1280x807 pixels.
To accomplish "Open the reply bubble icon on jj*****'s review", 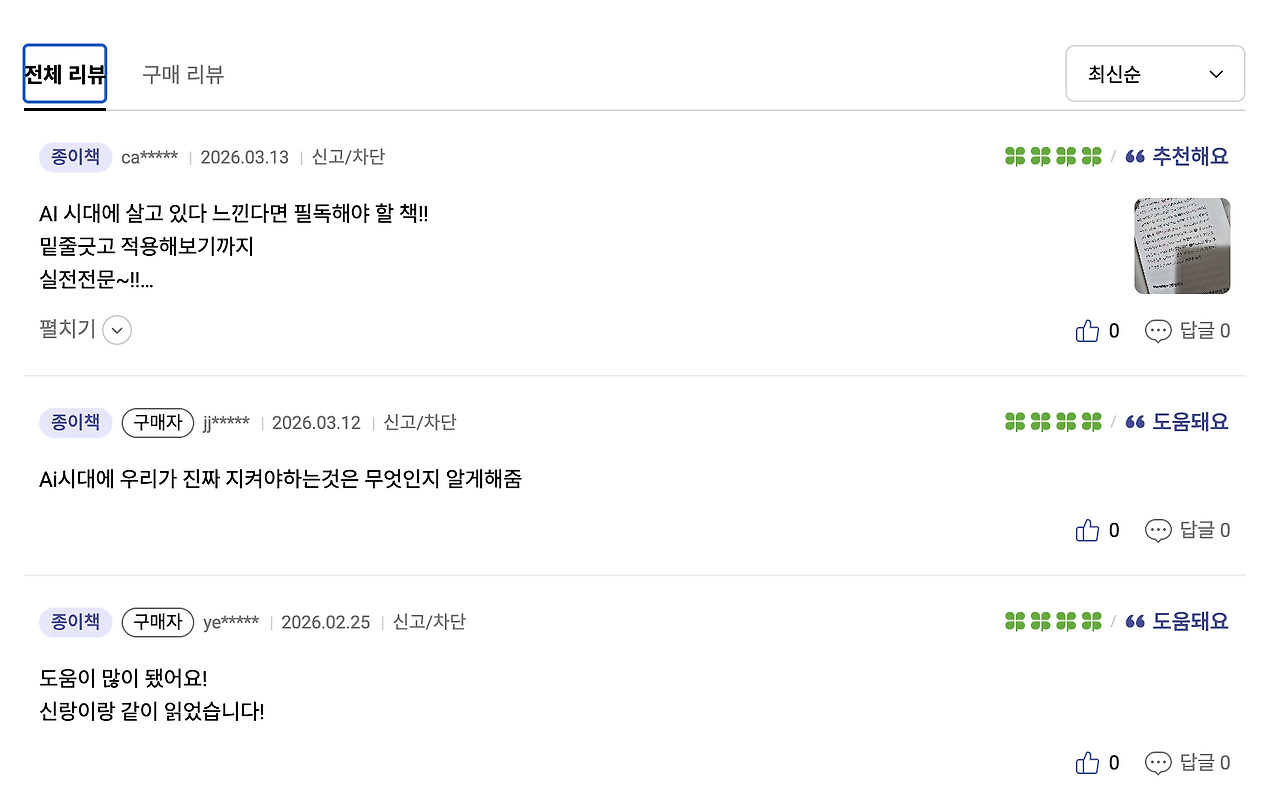I will pyautogui.click(x=1159, y=530).
